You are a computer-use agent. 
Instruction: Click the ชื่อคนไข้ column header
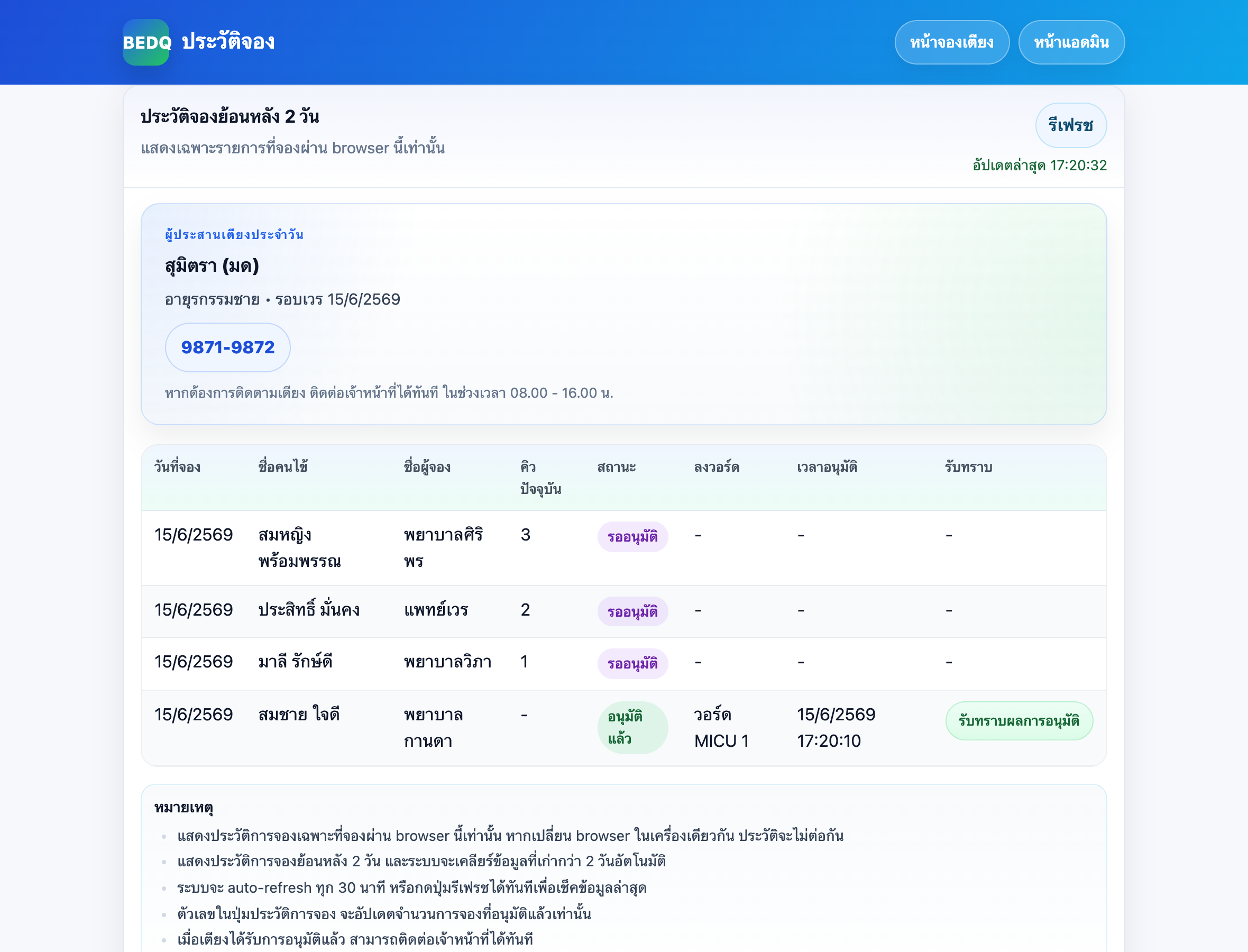tap(283, 467)
